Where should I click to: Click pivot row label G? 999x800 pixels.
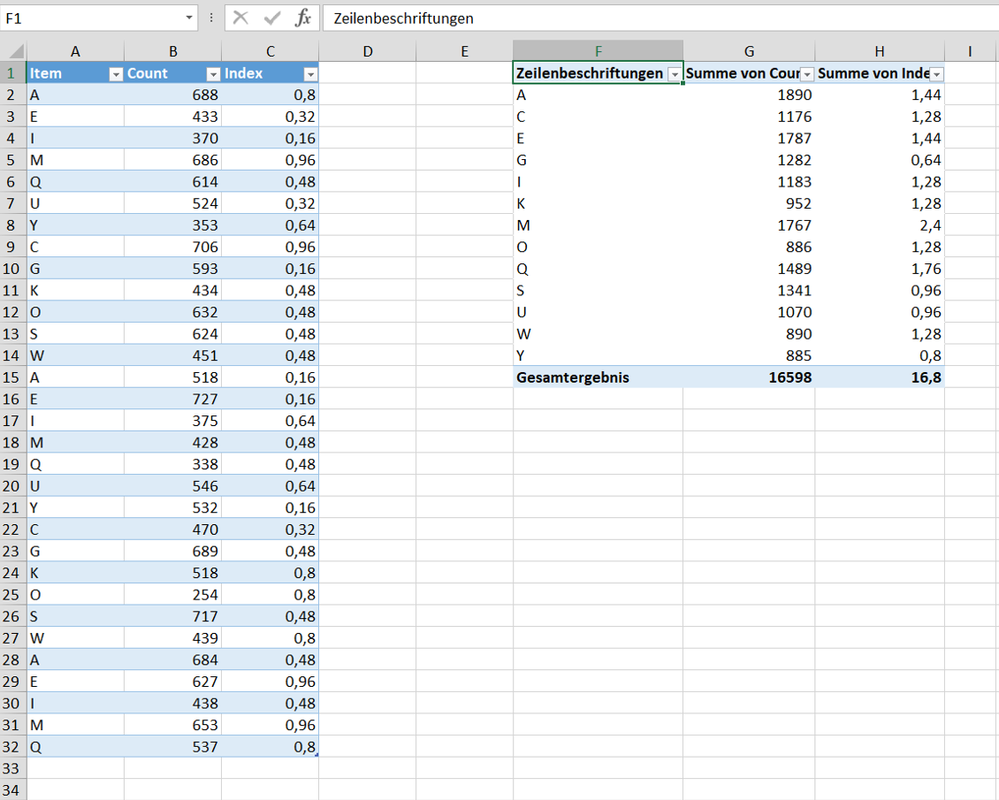[598, 160]
